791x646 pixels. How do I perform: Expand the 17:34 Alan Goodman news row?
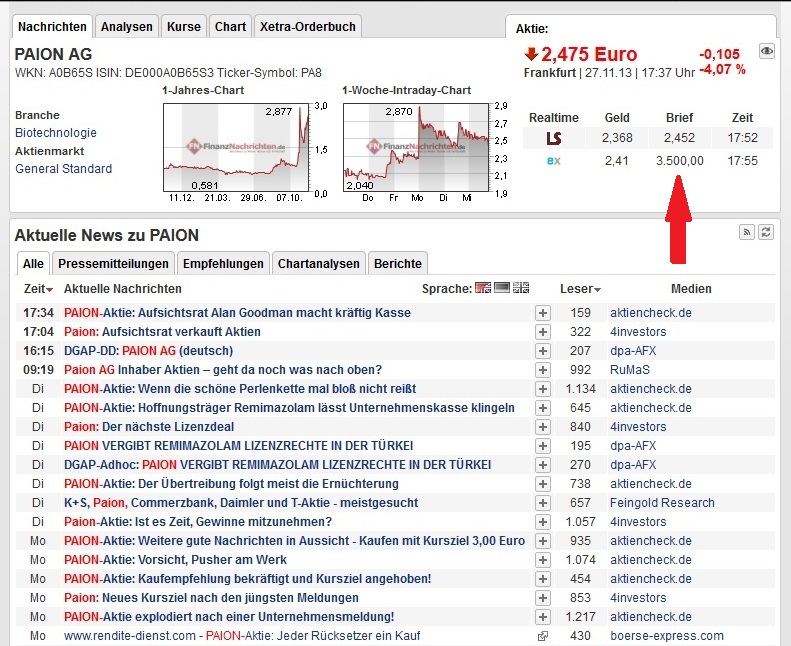tap(543, 313)
